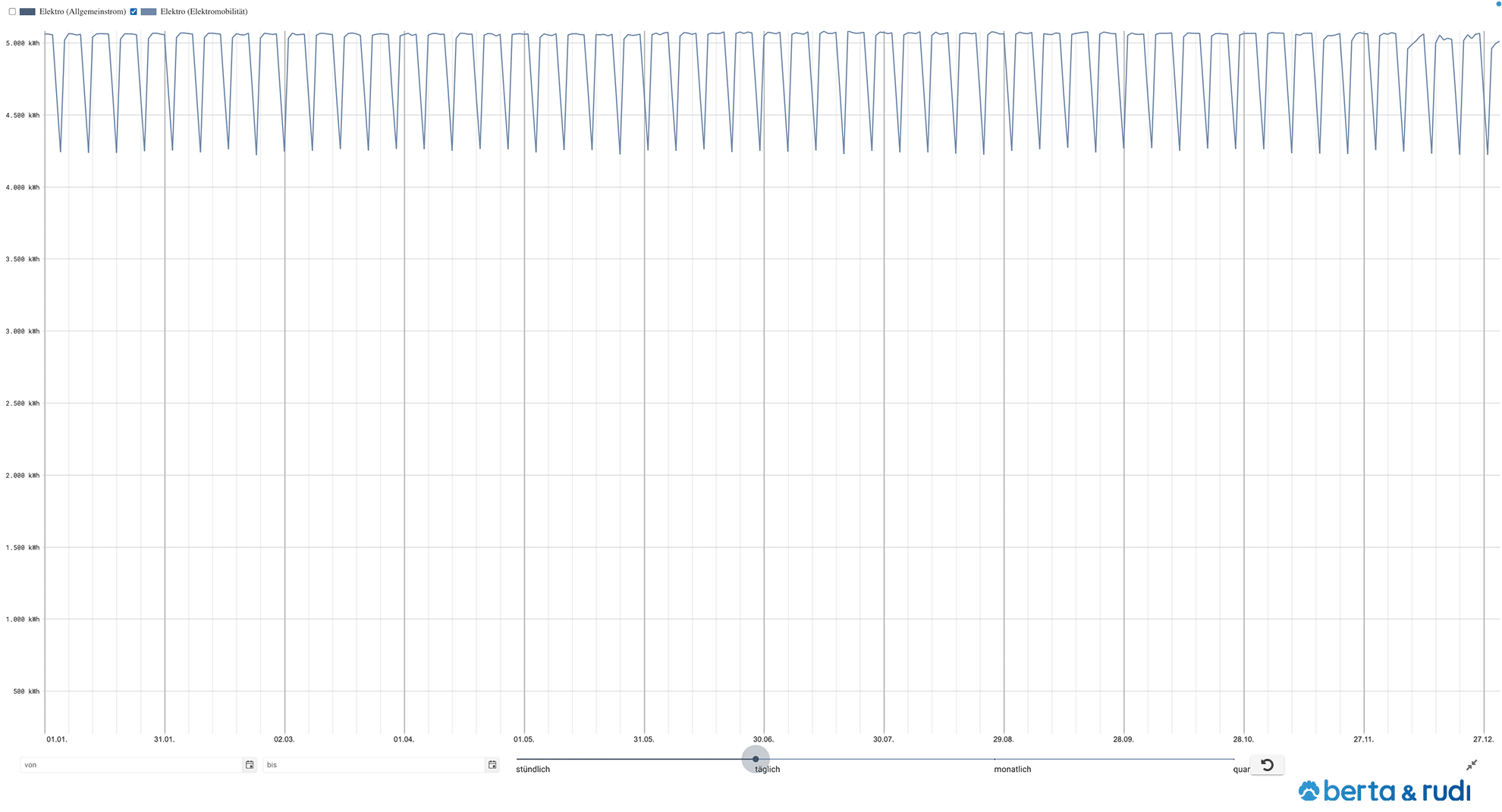Screen dimensions: 1502x812
Task: Click the 28.09. date axis label
Action: [x=1123, y=739]
